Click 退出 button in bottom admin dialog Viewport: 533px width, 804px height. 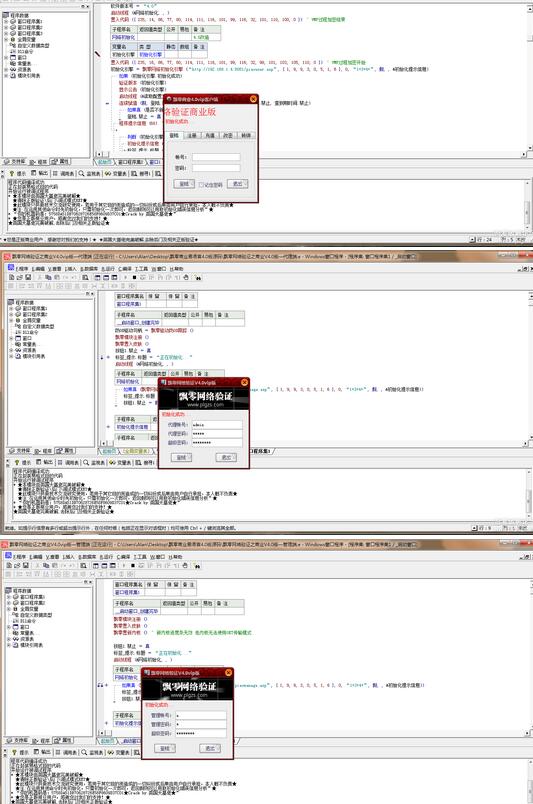[x=210, y=749]
